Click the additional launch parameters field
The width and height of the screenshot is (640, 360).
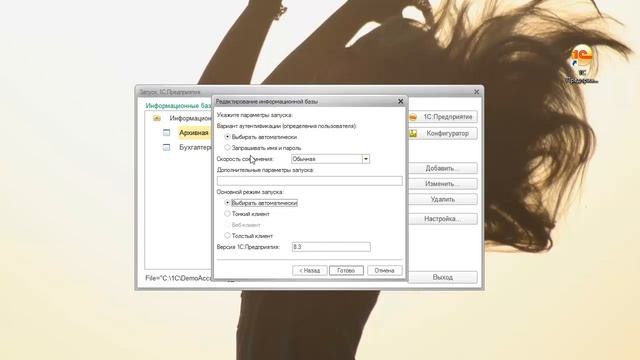(x=309, y=180)
